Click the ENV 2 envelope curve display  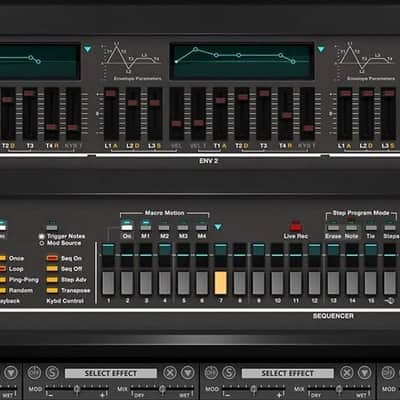pyautogui.click(x=242, y=61)
